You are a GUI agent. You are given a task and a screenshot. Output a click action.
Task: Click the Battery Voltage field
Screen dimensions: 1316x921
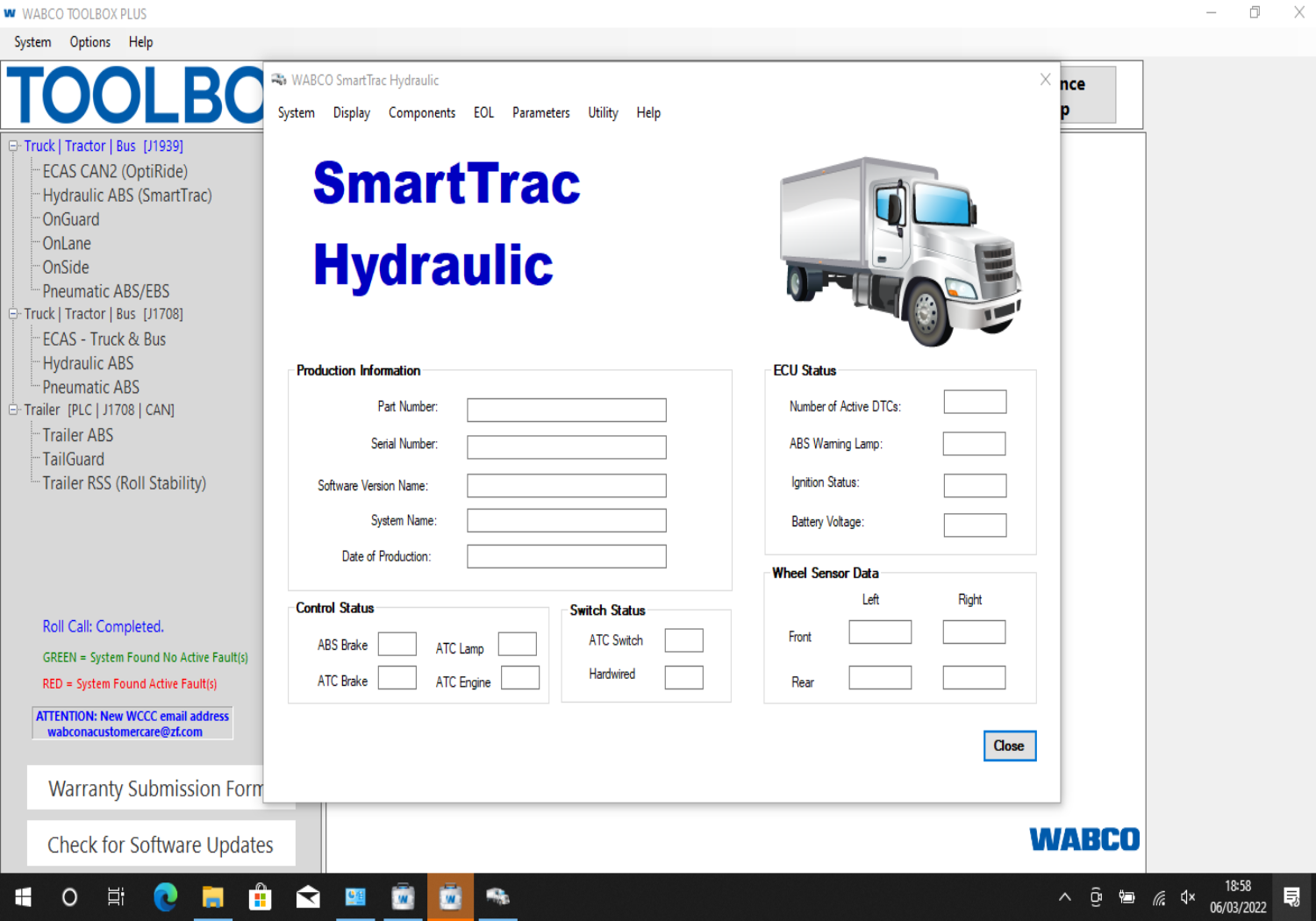pyautogui.click(x=975, y=525)
